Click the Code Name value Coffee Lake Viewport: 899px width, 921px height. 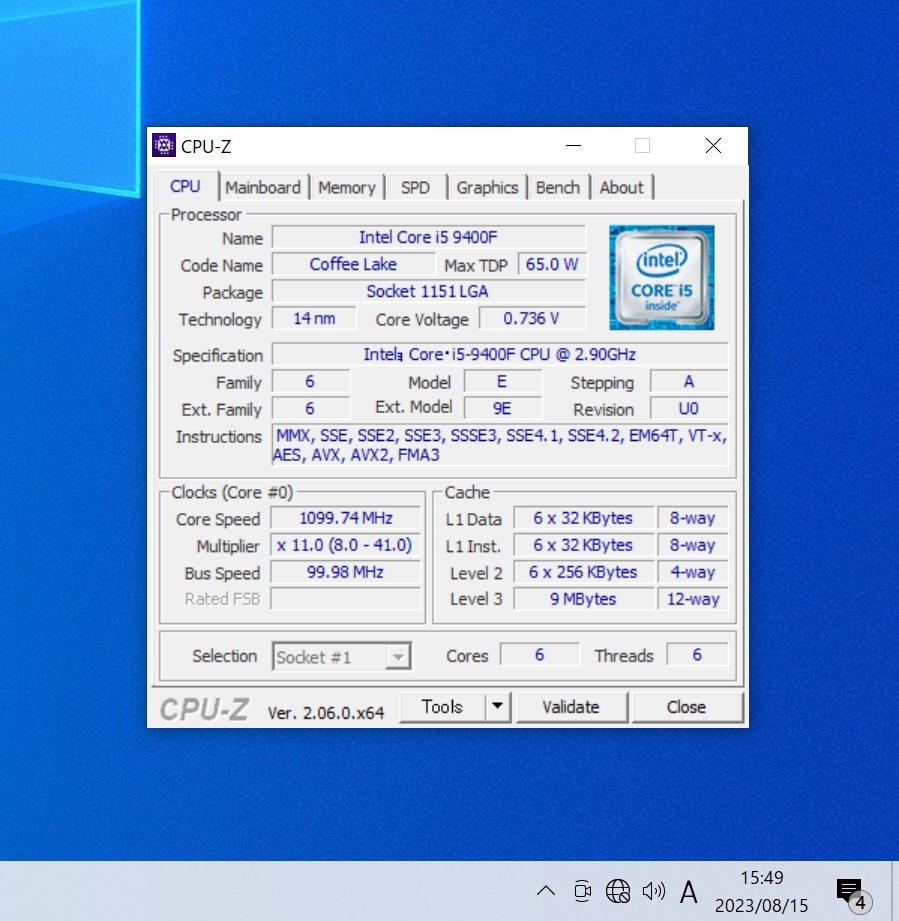coord(353,264)
